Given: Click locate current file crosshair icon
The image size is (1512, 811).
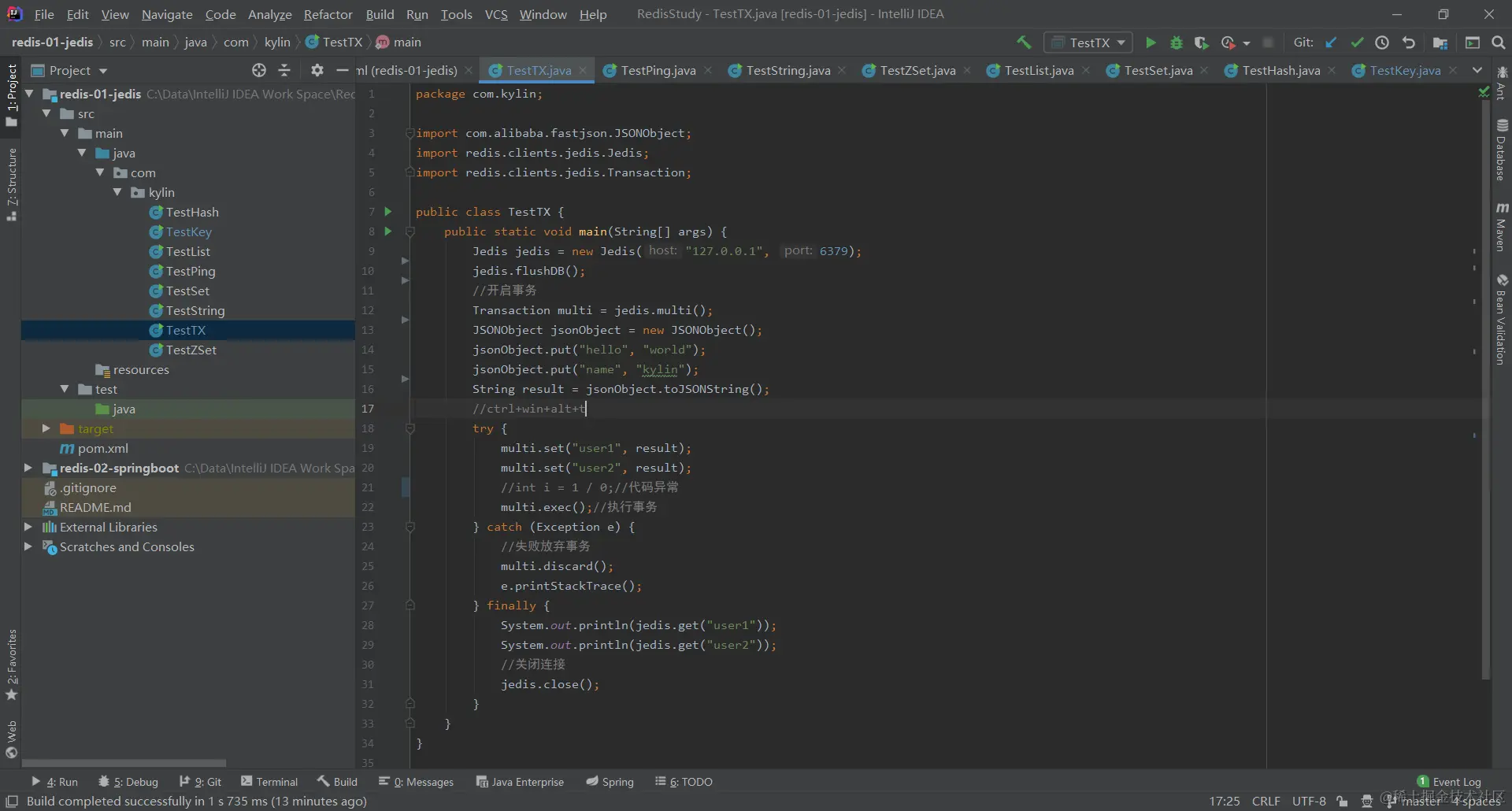Looking at the screenshot, I should (x=259, y=70).
